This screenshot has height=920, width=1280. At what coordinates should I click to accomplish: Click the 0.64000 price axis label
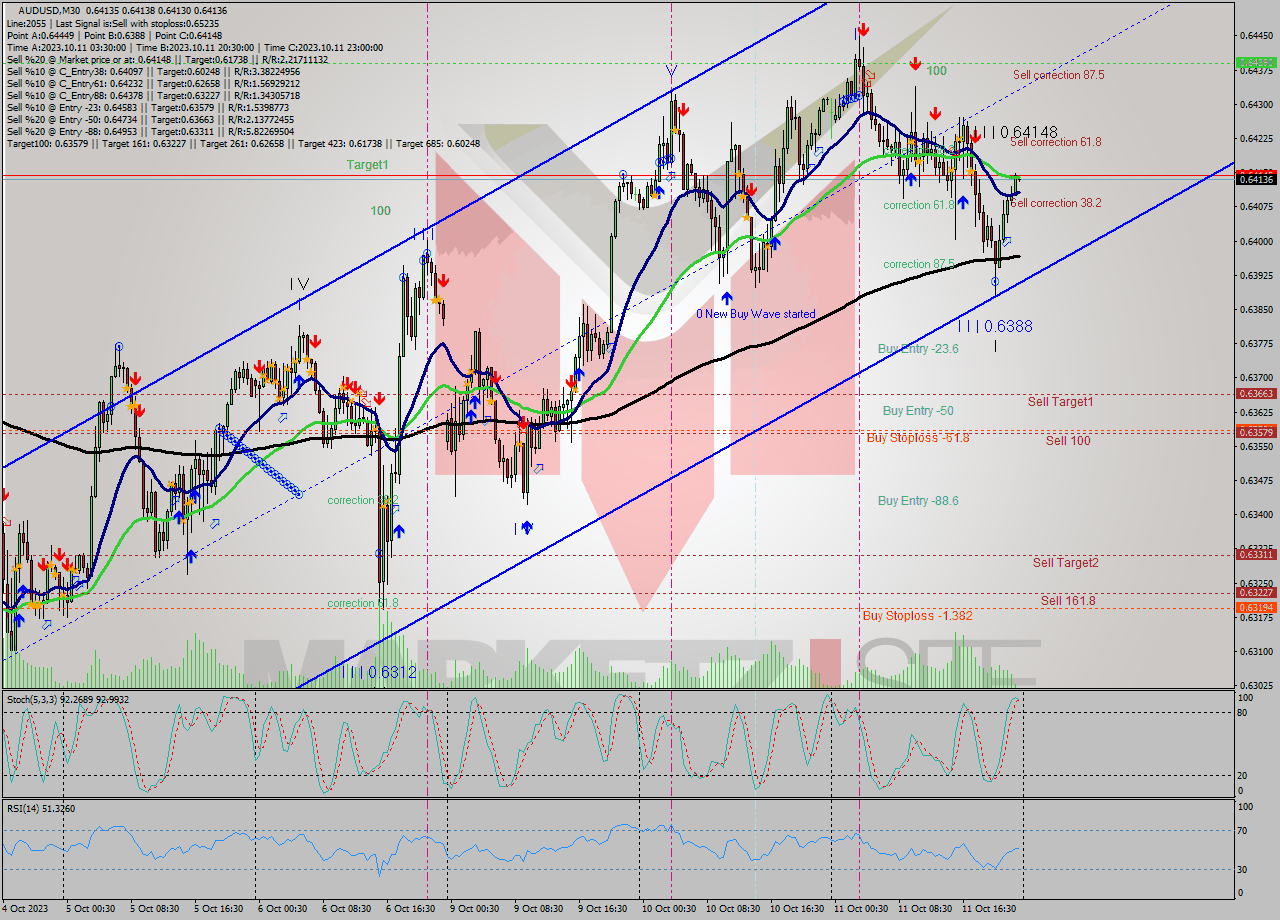coord(1256,242)
